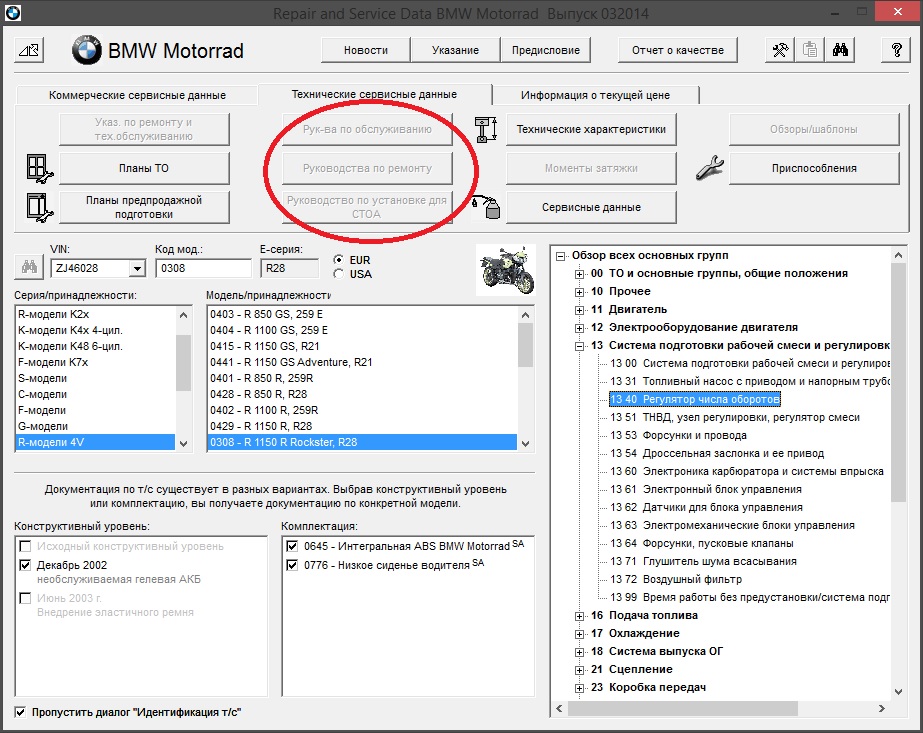This screenshot has height=733, width=923.
Task: Expand group 17 Охлаждение
Action: coord(579,634)
